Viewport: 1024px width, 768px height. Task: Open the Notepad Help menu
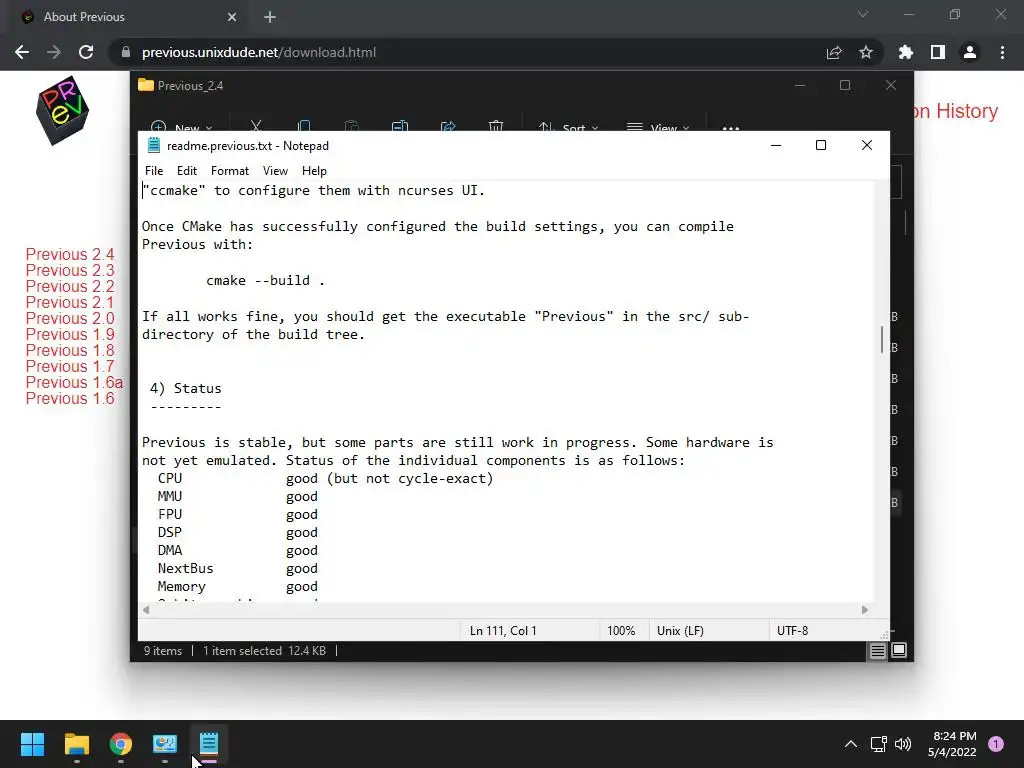314,170
